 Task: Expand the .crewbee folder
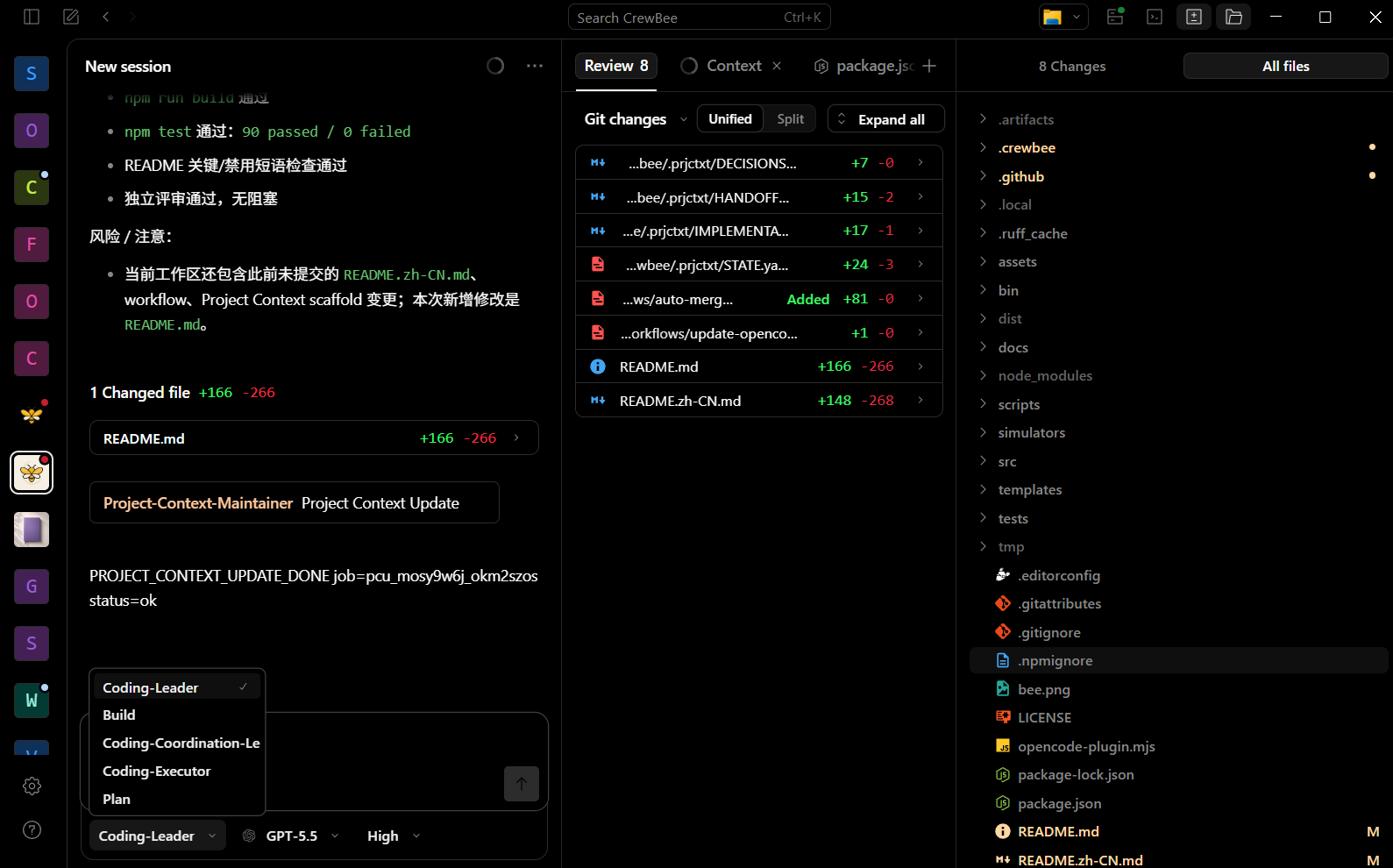click(x=1179, y=147)
